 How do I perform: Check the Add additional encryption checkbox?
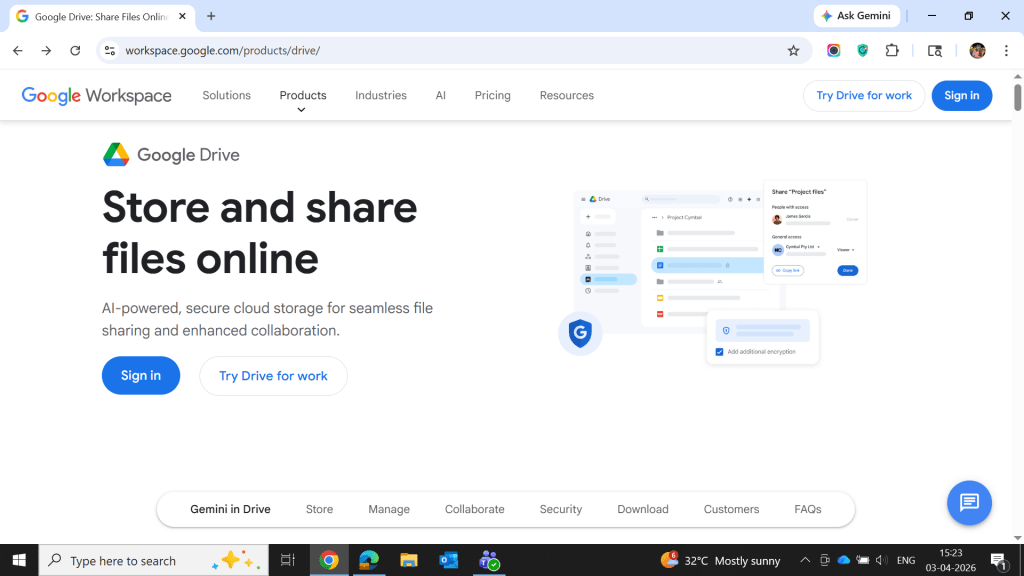point(720,352)
